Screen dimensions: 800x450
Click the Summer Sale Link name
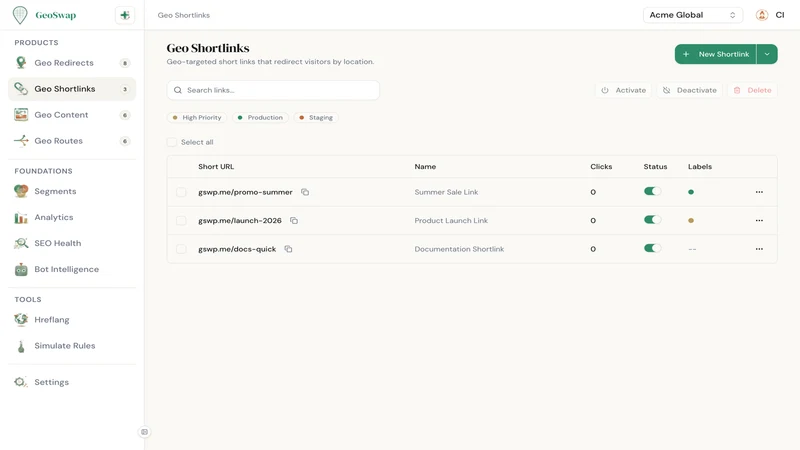coord(446,192)
